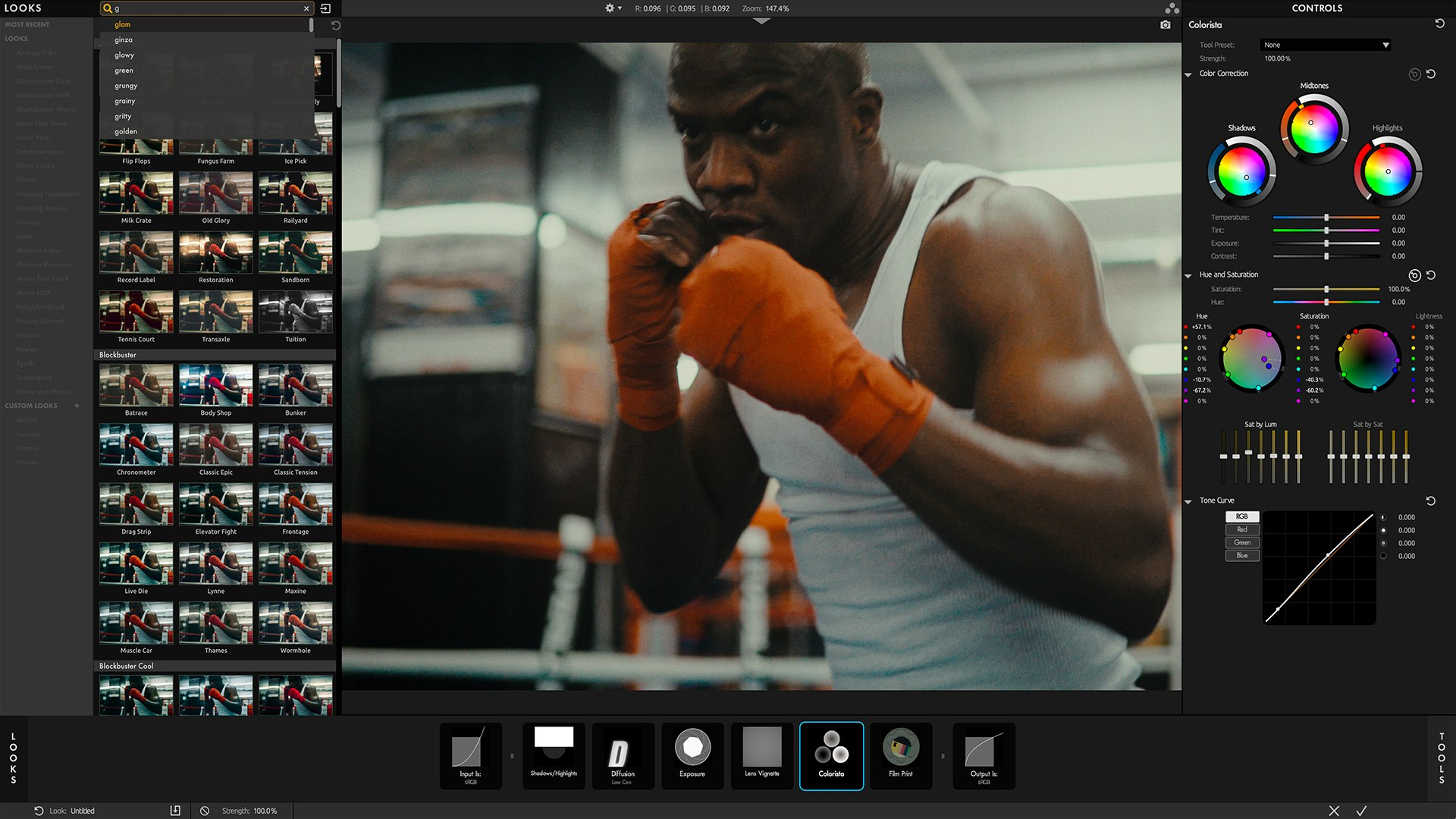This screenshot has height=819, width=1456.
Task: Click the Shadows/Highlights tool
Action: (554, 755)
